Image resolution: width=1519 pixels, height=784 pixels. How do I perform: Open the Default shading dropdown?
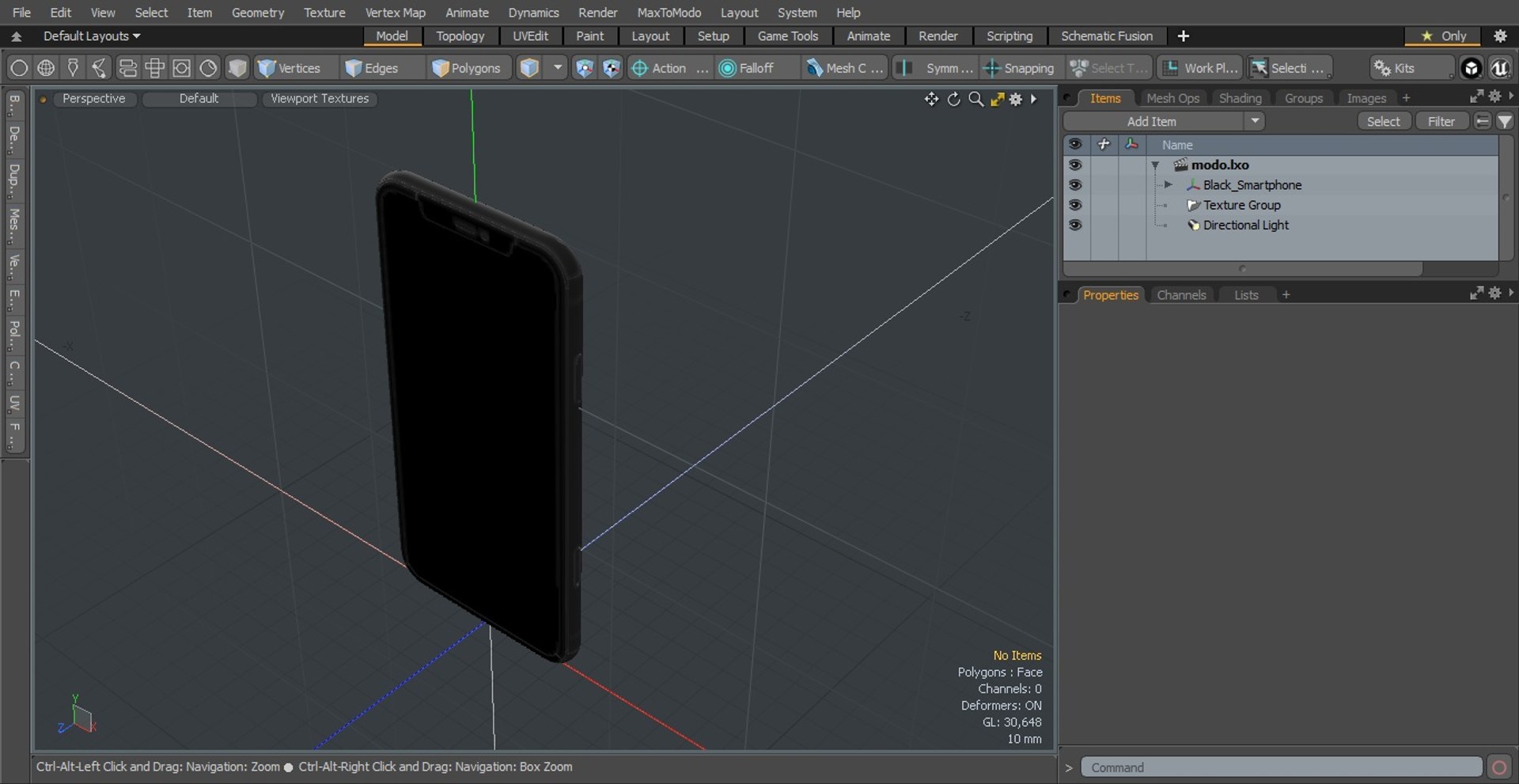click(x=199, y=98)
